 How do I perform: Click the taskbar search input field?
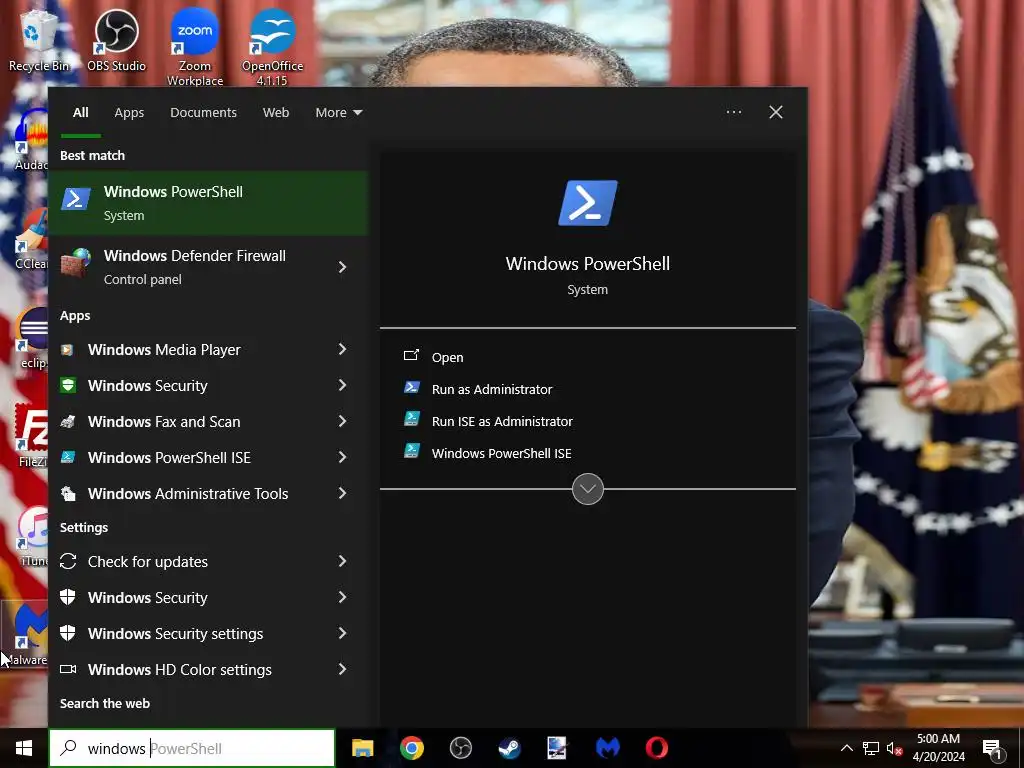(x=192, y=748)
